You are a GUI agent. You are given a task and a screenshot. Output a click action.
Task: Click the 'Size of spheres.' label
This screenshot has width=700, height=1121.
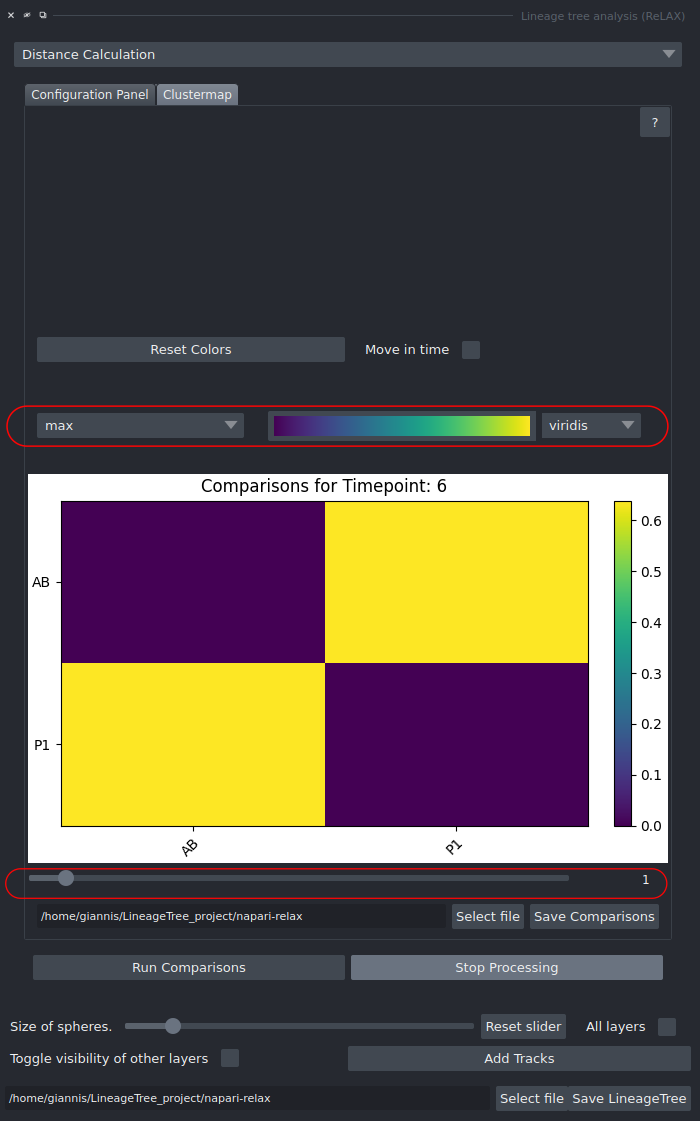point(61,1027)
